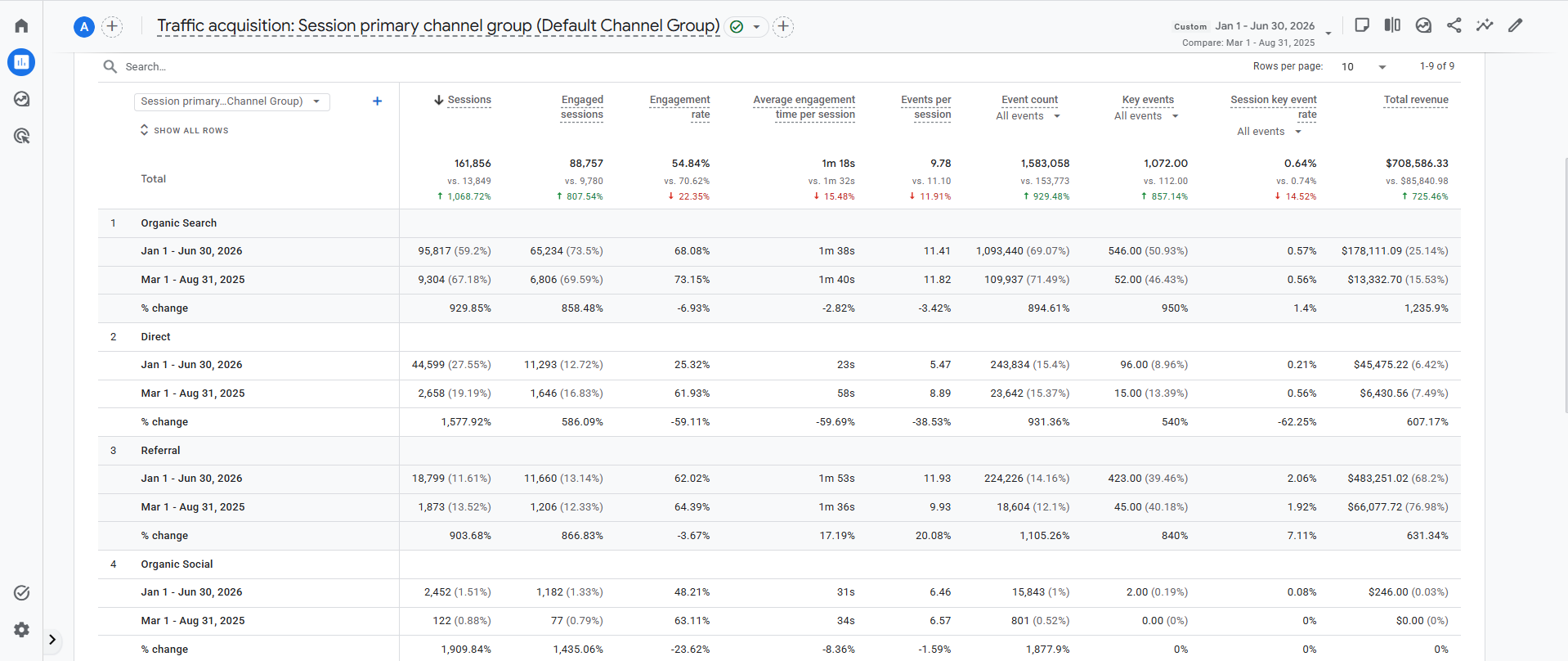The width and height of the screenshot is (1568, 661).
Task: Open Session key event rate 'All events' dropdown
Action: click(1269, 132)
